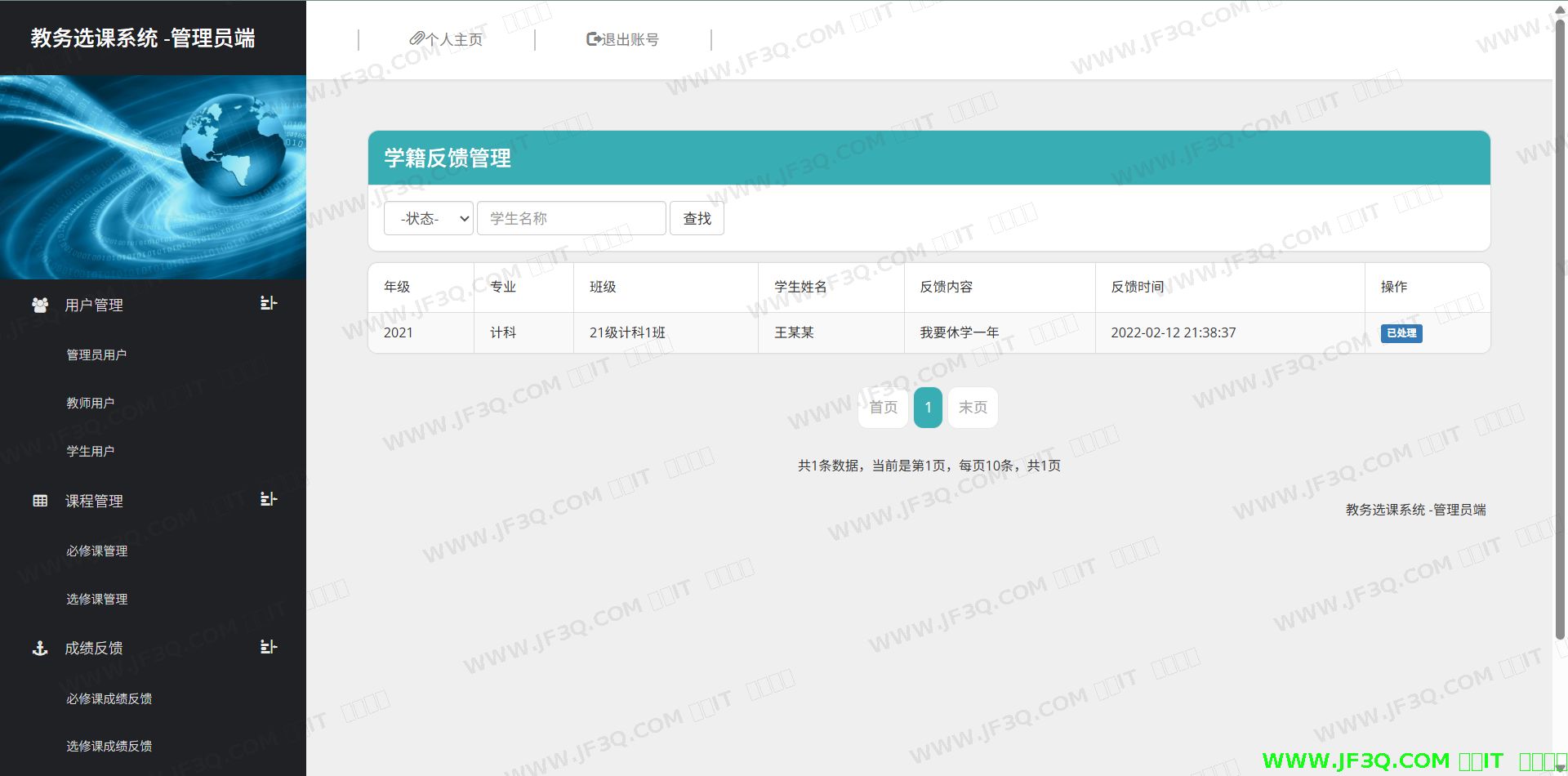Click the paperclip icon for 个人主页
1568x776 pixels.
(416, 38)
